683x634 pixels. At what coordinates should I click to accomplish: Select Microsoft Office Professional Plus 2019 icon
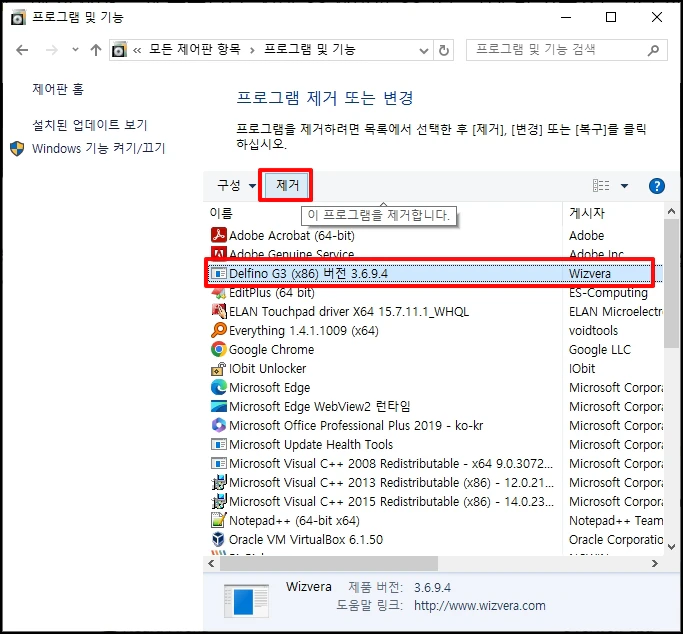coord(219,425)
